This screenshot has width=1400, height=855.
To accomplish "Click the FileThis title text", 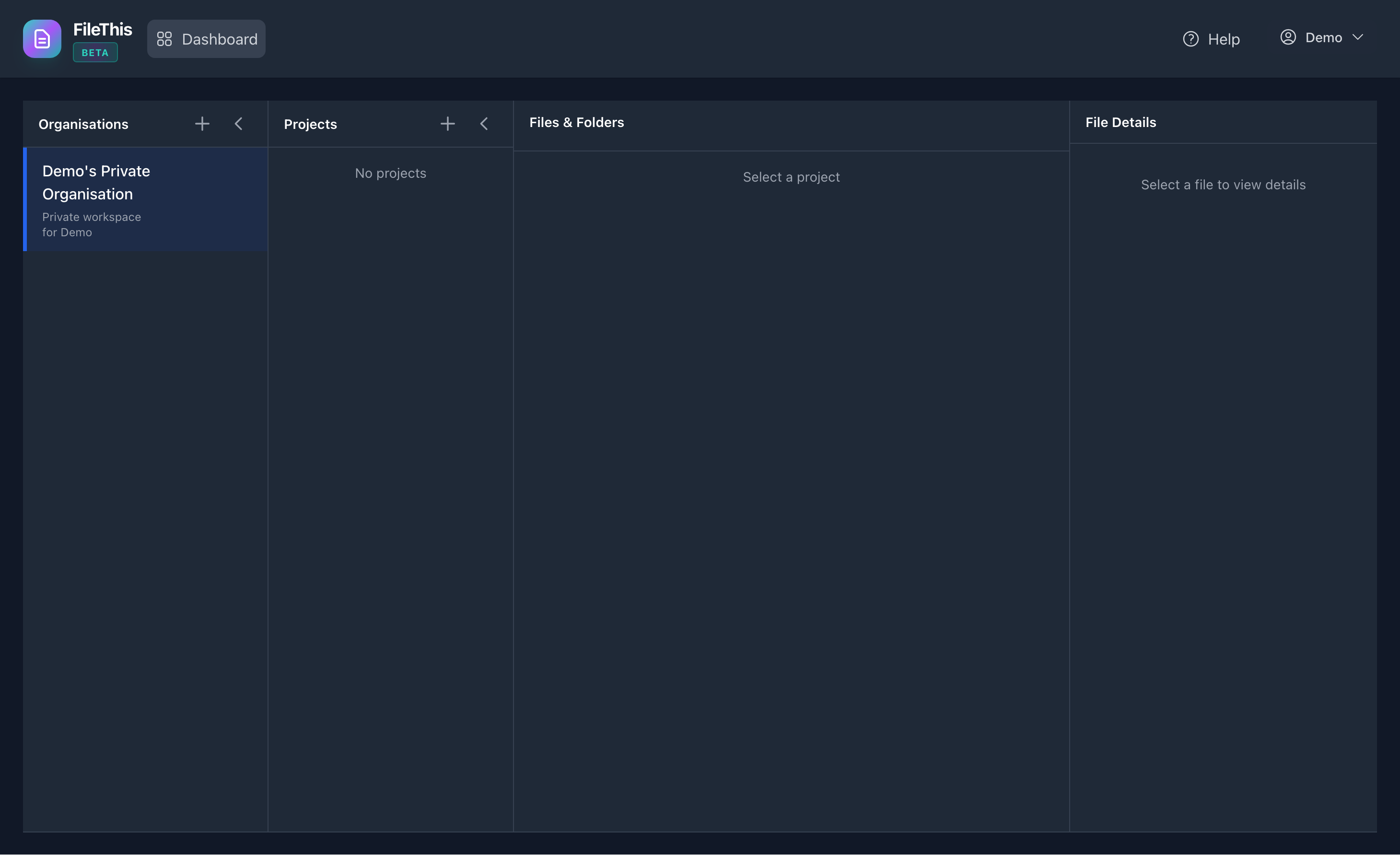I will point(102,29).
